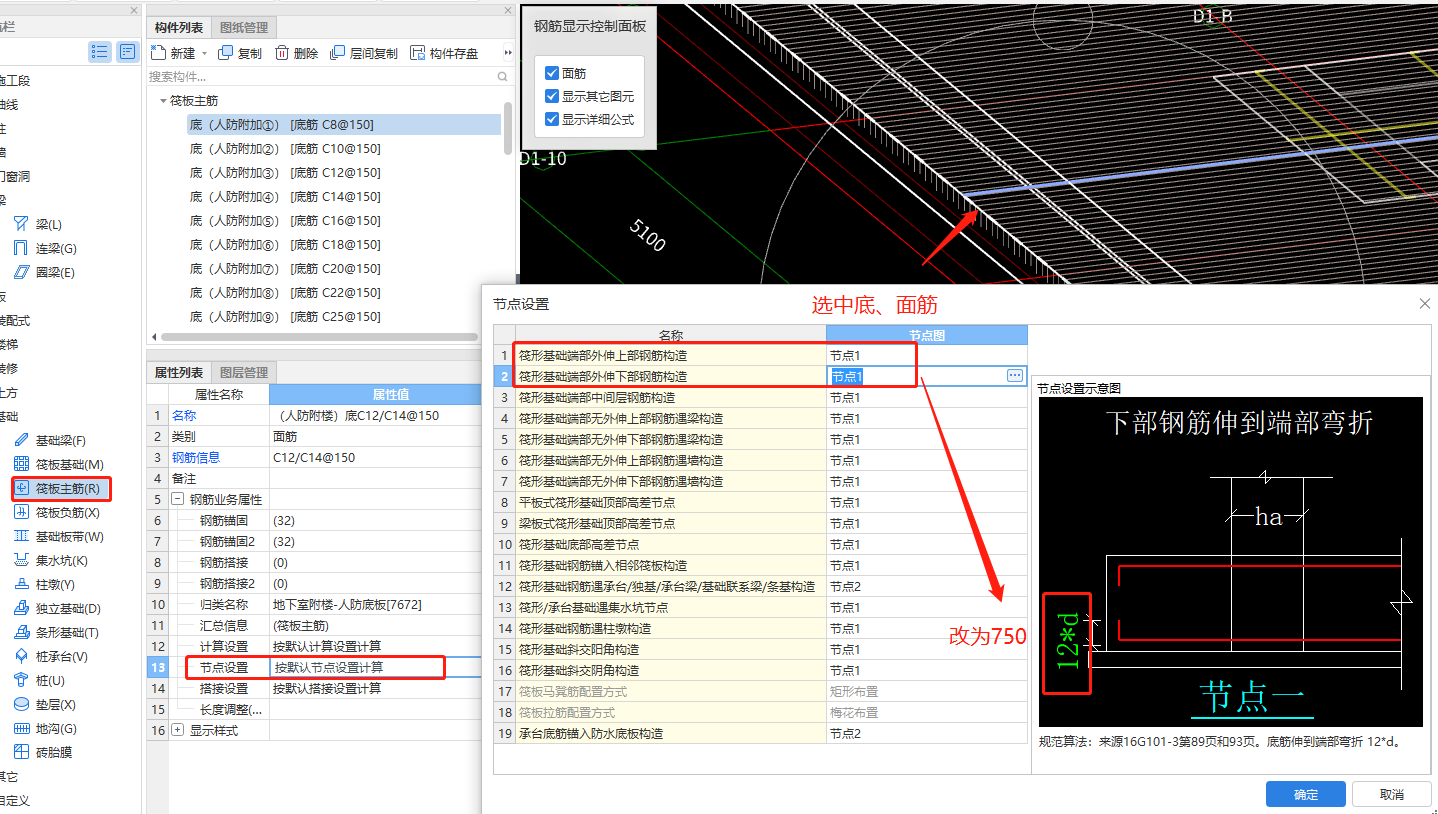Image resolution: width=1438 pixels, height=814 pixels.
Task: Click 钢筋信息 value C12/C14@150
Action: (x=316, y=457)
